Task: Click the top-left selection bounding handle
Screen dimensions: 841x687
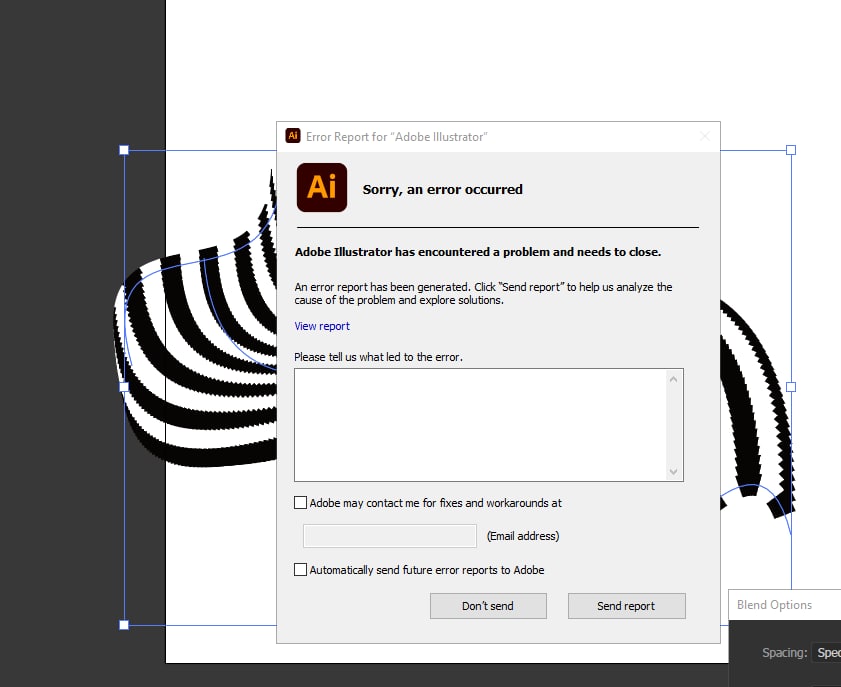Action: (x=124, y=150)
